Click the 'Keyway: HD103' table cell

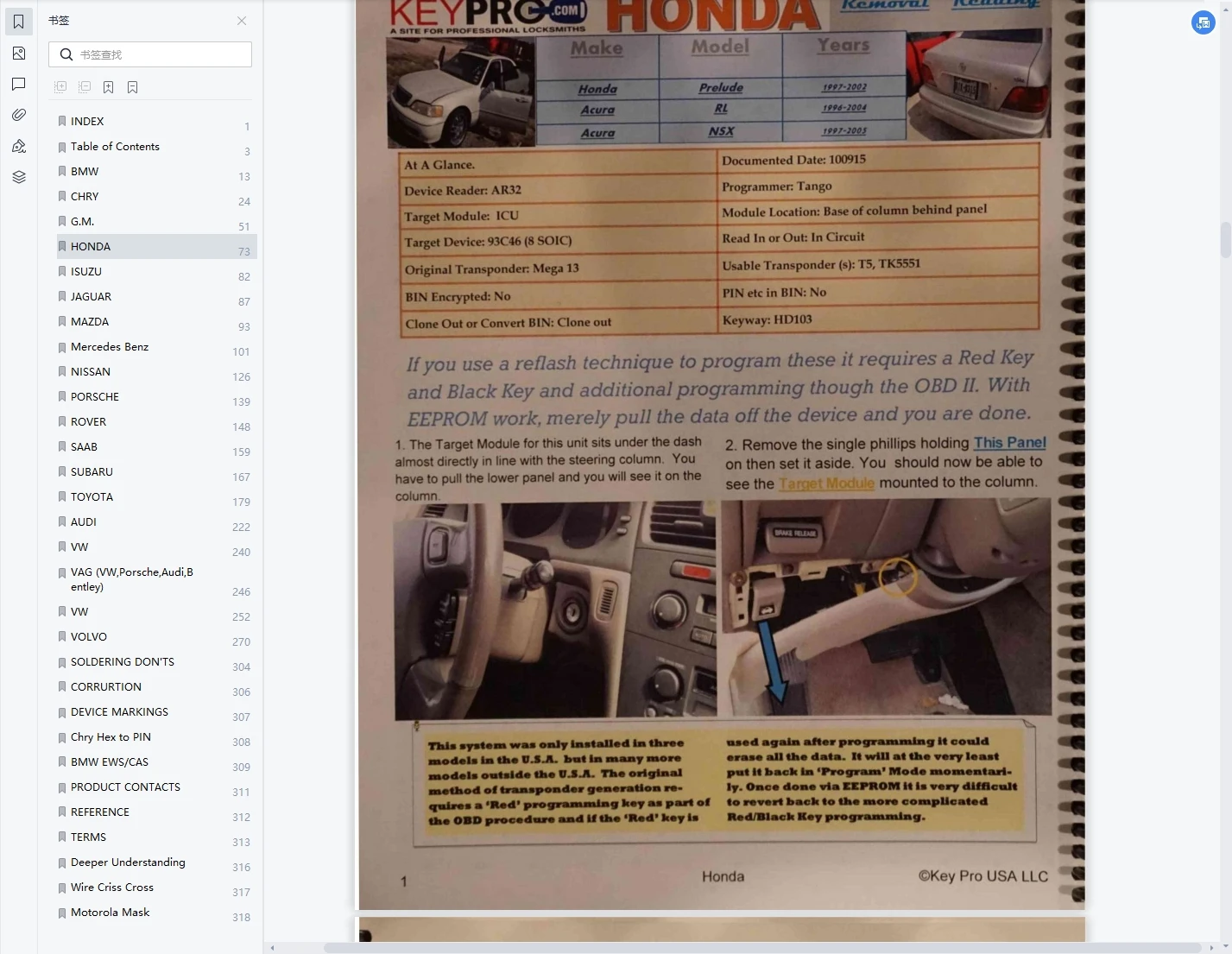pos(878,319)
